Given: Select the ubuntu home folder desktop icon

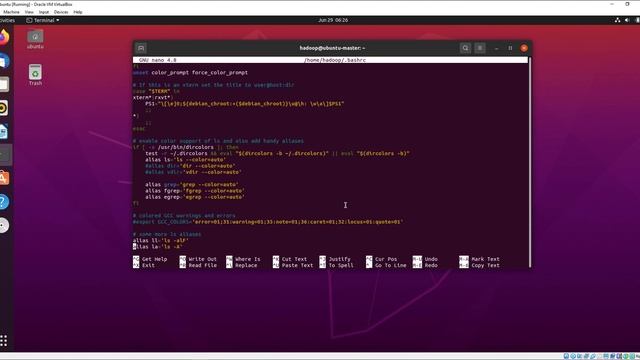Looking at the screenshot, I should [x=35, y=40].
